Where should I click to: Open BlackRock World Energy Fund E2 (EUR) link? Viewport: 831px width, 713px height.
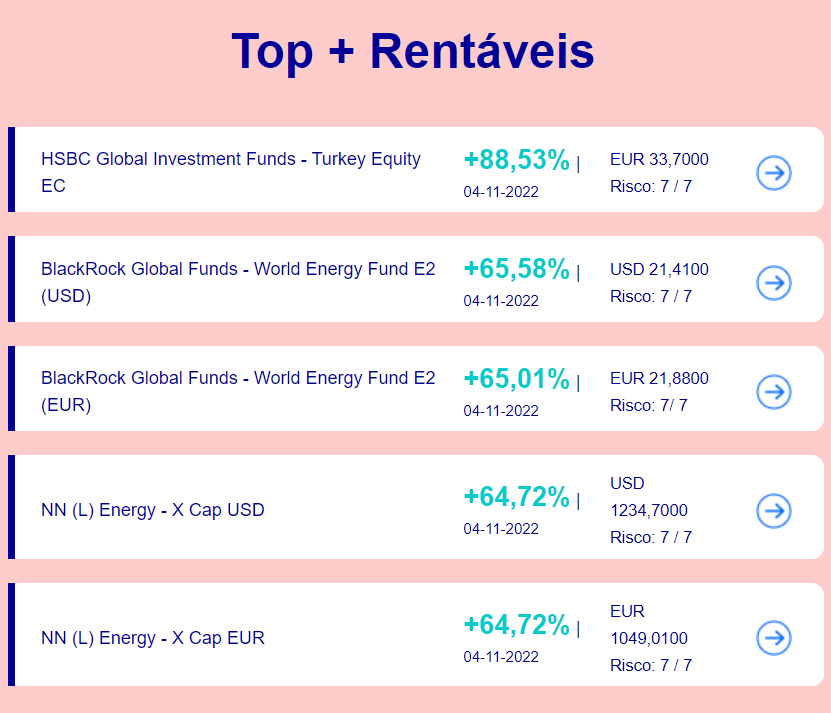[x=238, y=391]
